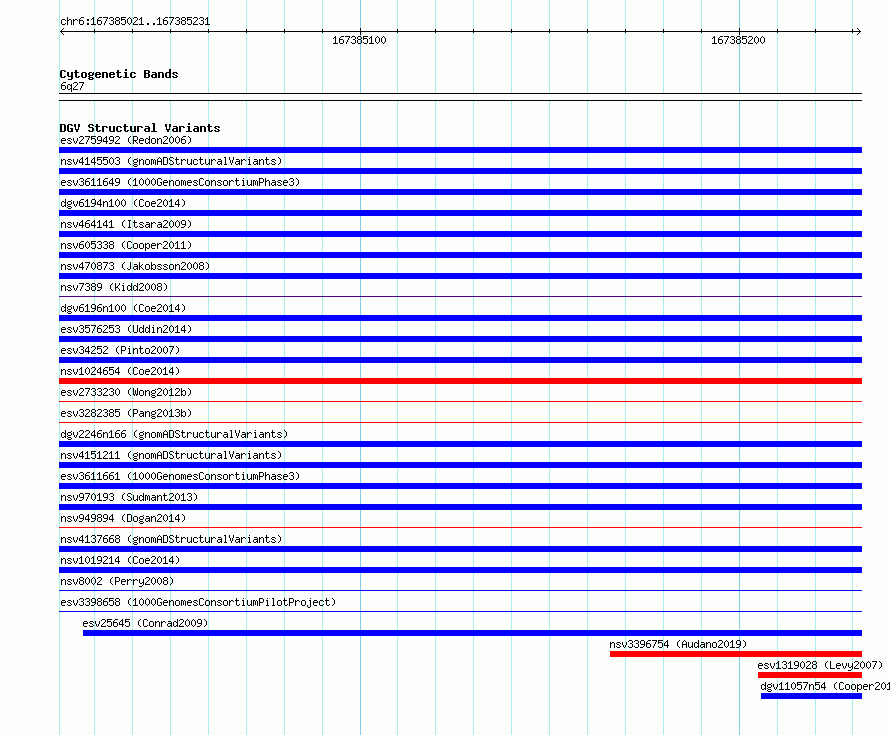Open variant esv1319028 (Levy2007)
Image resolution: width=890 pixels, height=735 pixels.
coord(820,665)
